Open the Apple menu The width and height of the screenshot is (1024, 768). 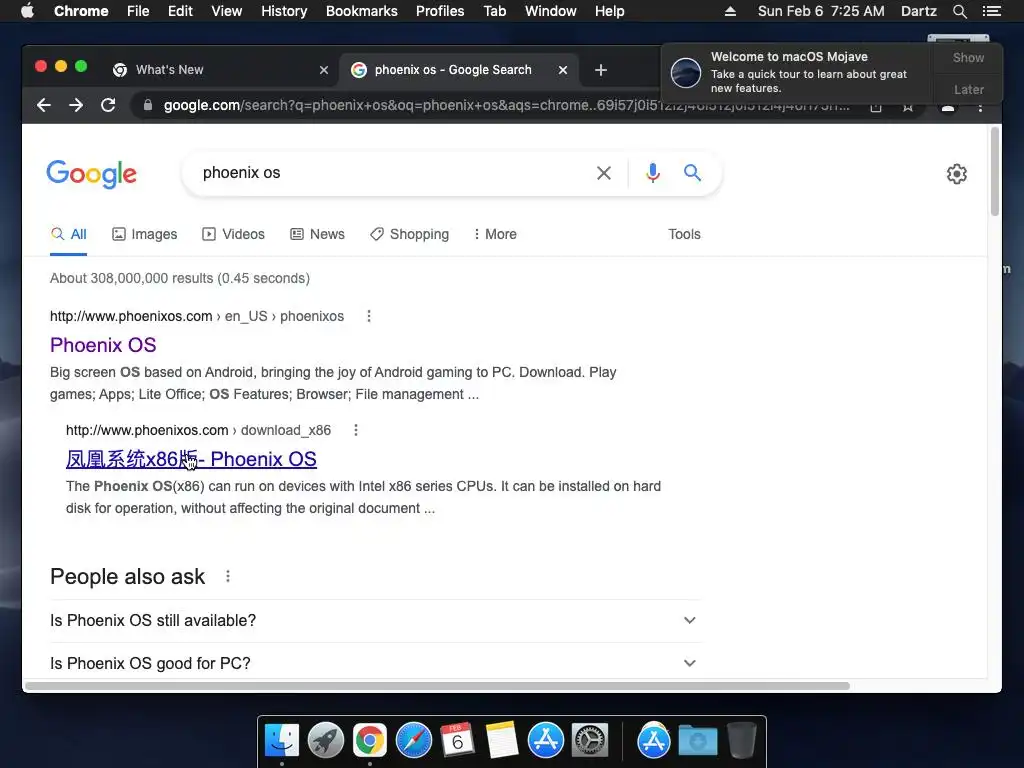point(27,11)
